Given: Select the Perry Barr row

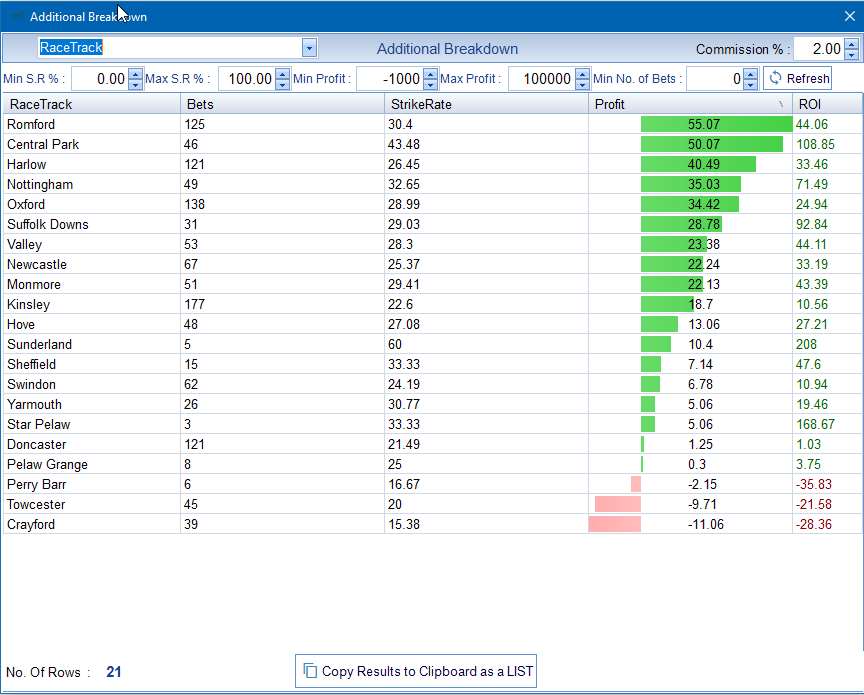Looking at the screenshot, I should coord(433,484).
